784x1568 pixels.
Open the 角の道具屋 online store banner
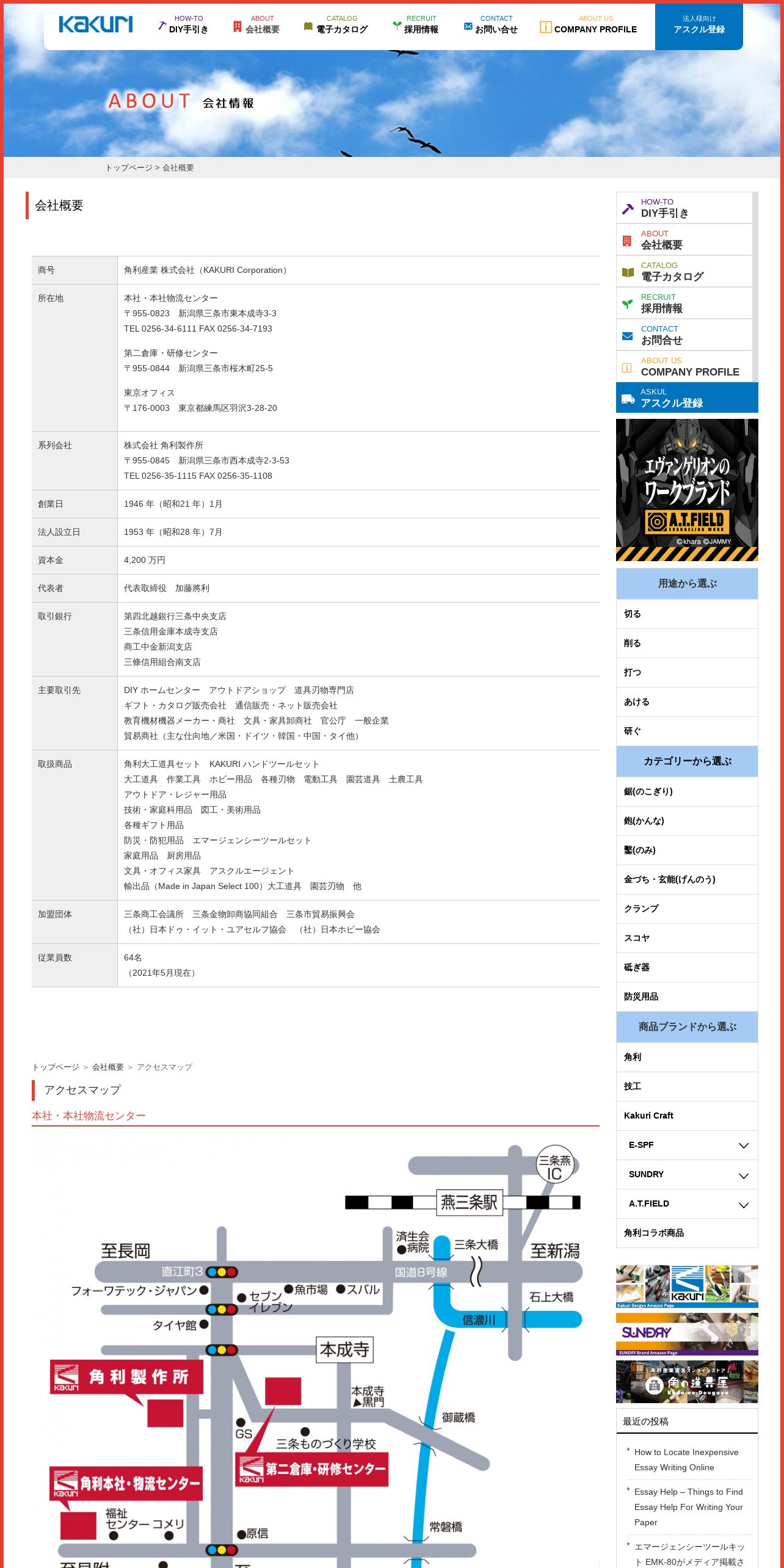pos(687,1381)
